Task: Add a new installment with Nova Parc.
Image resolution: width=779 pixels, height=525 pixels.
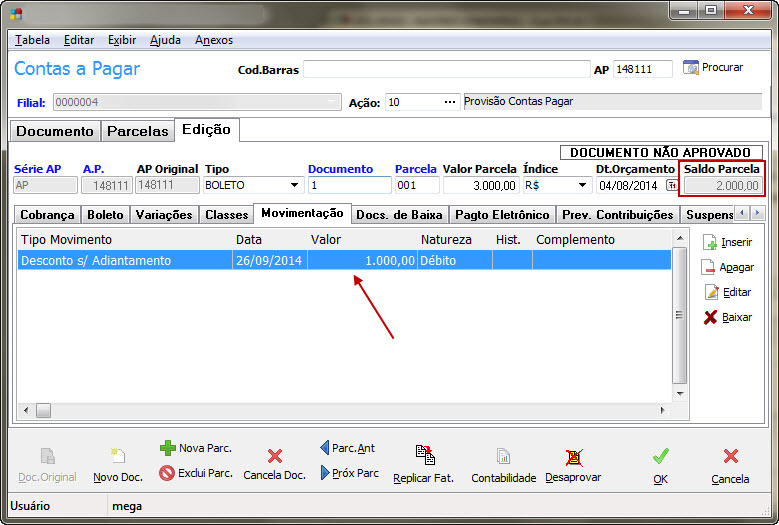Action: click(168, 449)
